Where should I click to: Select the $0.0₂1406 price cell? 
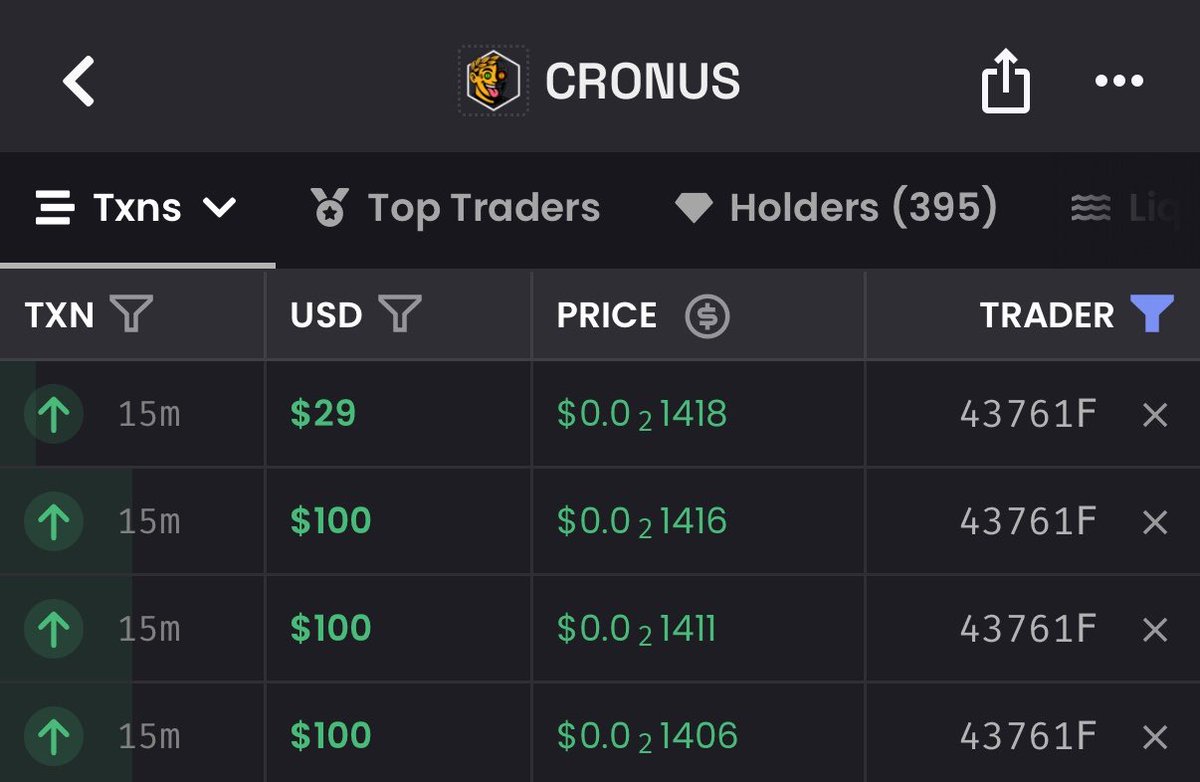[698, 736]
